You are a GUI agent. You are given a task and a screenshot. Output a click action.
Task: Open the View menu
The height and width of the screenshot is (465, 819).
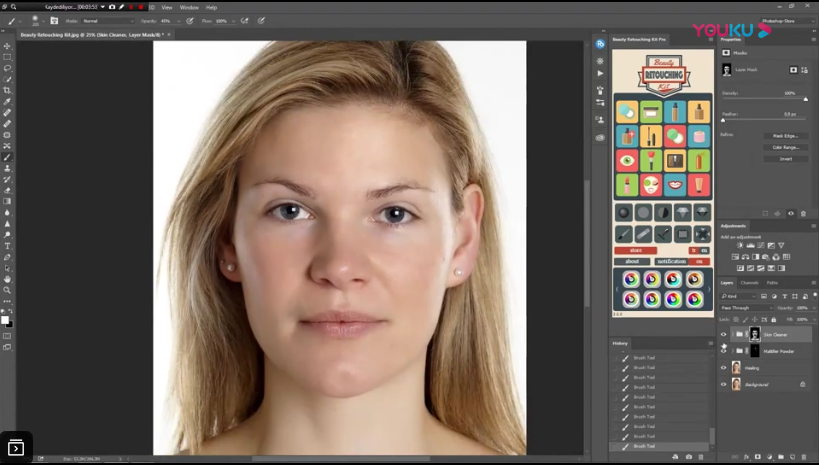167,7
